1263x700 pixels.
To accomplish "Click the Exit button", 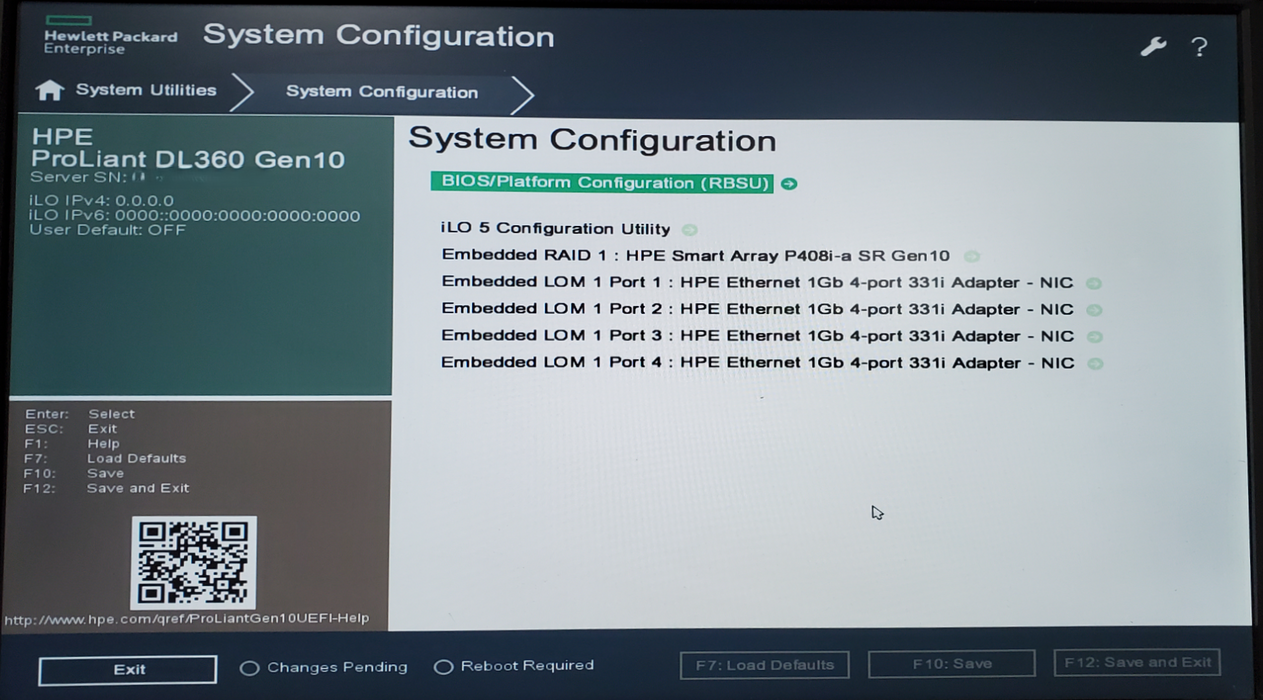I will (x=128, y=670).
